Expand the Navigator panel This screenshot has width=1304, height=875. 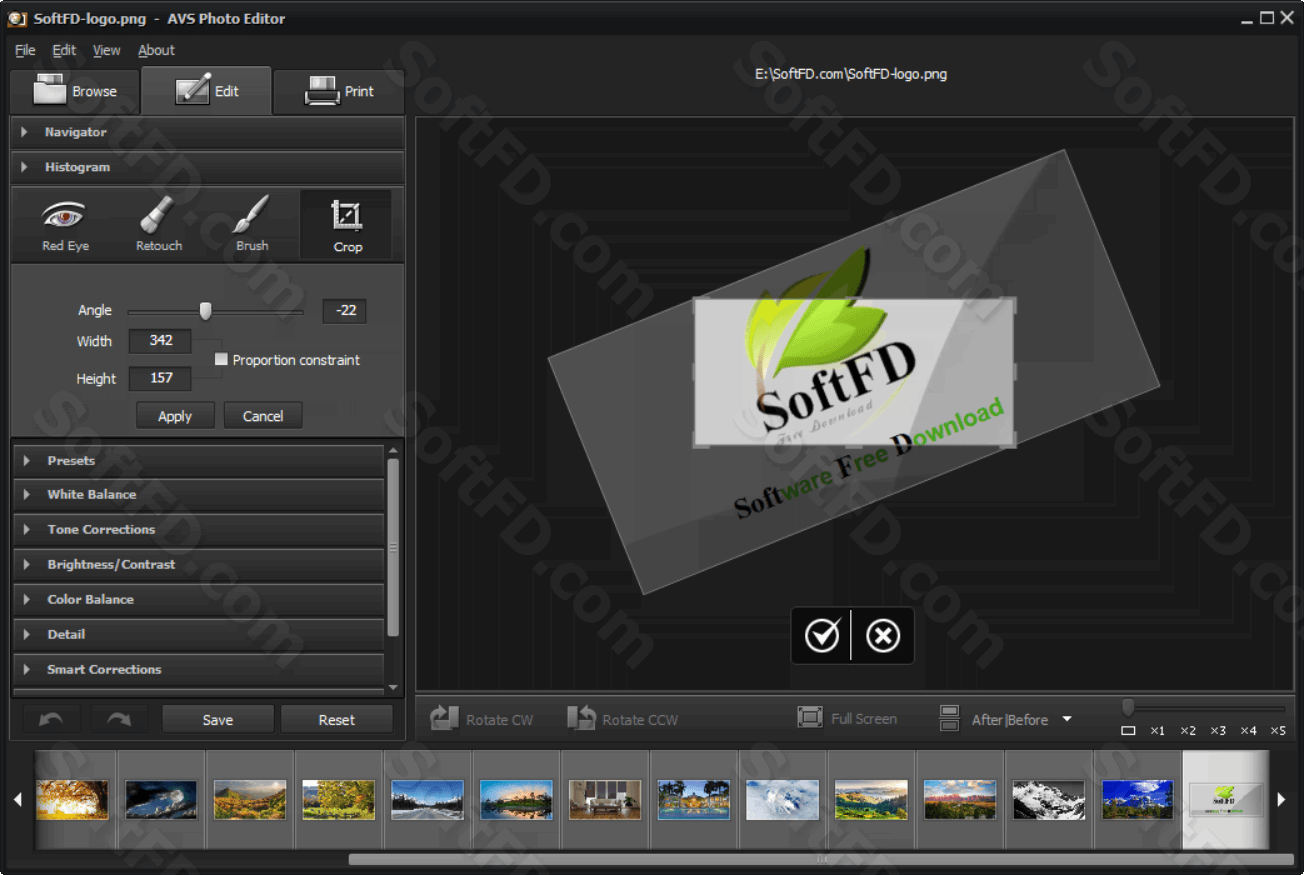tap(208, 132)
